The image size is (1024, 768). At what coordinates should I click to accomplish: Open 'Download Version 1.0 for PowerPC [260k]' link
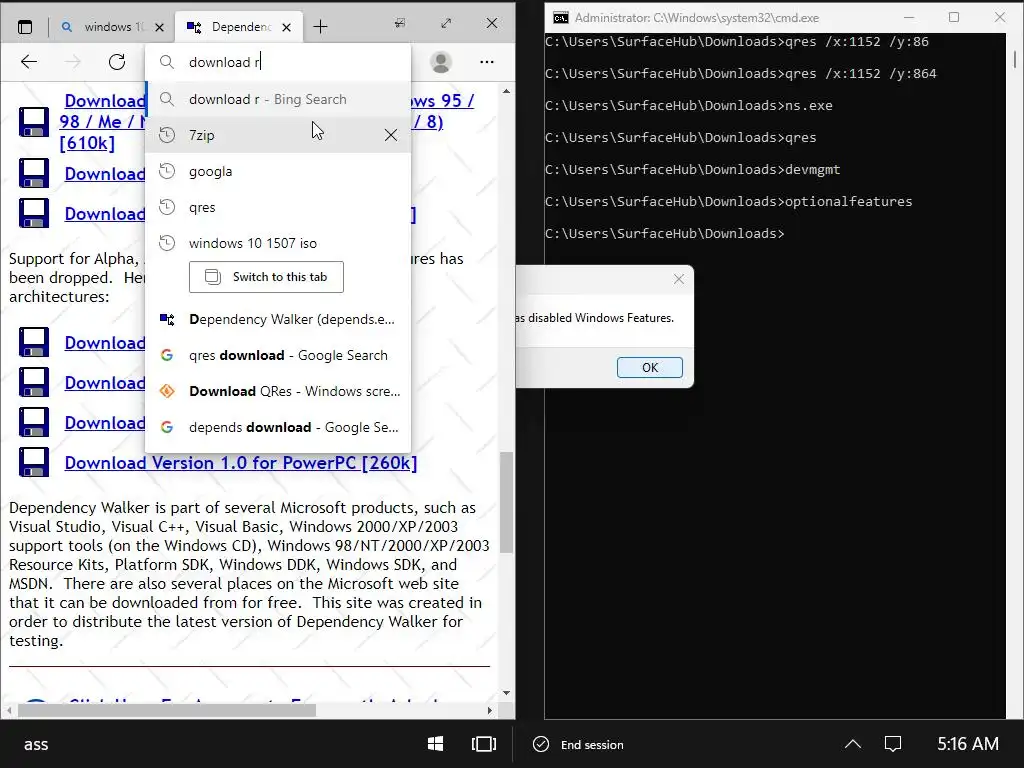click(240, 462)
